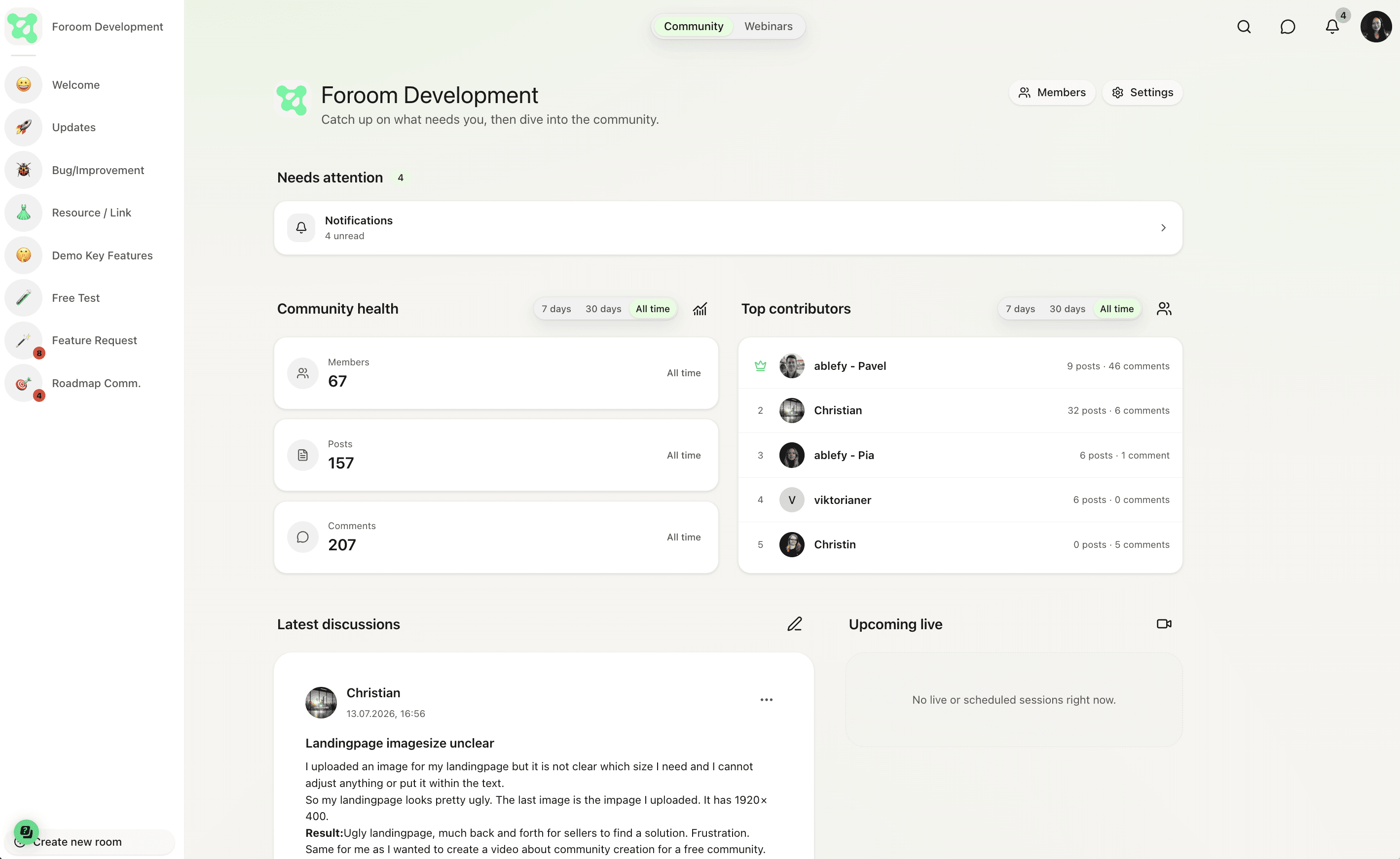Open the search icon in top bar
Screen dimensions: 1400x859
pos(1244,27)
